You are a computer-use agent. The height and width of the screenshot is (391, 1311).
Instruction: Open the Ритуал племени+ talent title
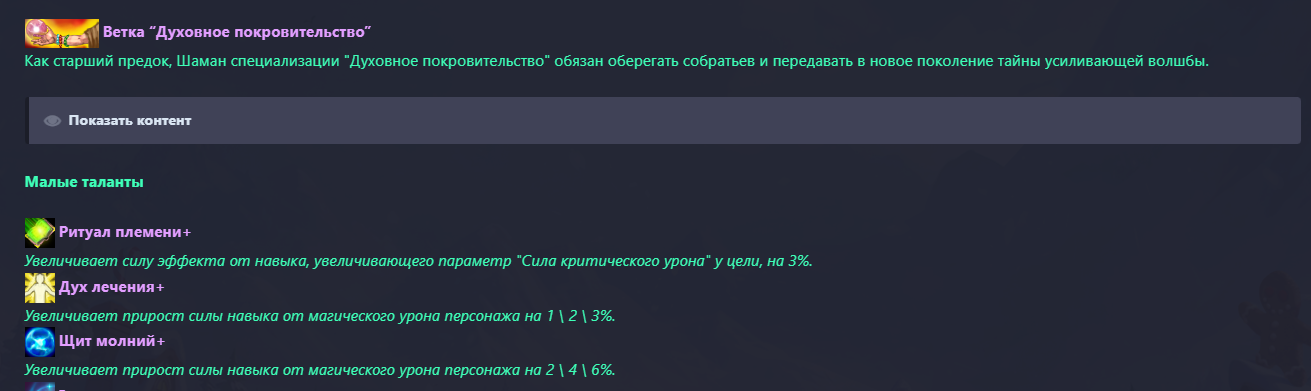(125, 232)
